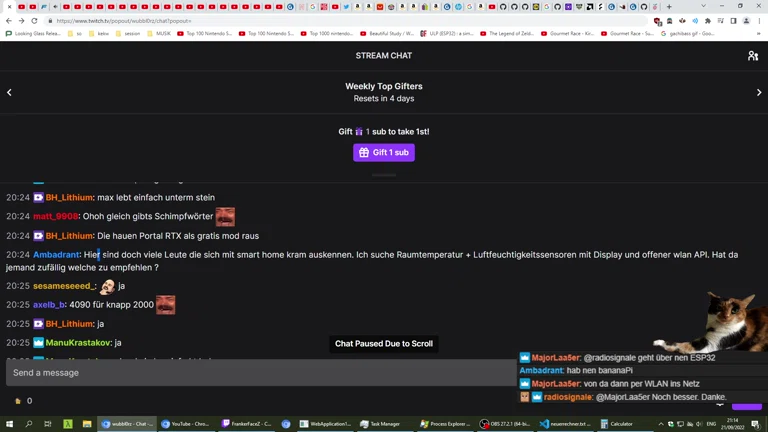Screen dimensions: 768x432
Task: Open the 'Beautiful Study / W...' bookmark
Action: pyautogui.click(x=387, y=34)
